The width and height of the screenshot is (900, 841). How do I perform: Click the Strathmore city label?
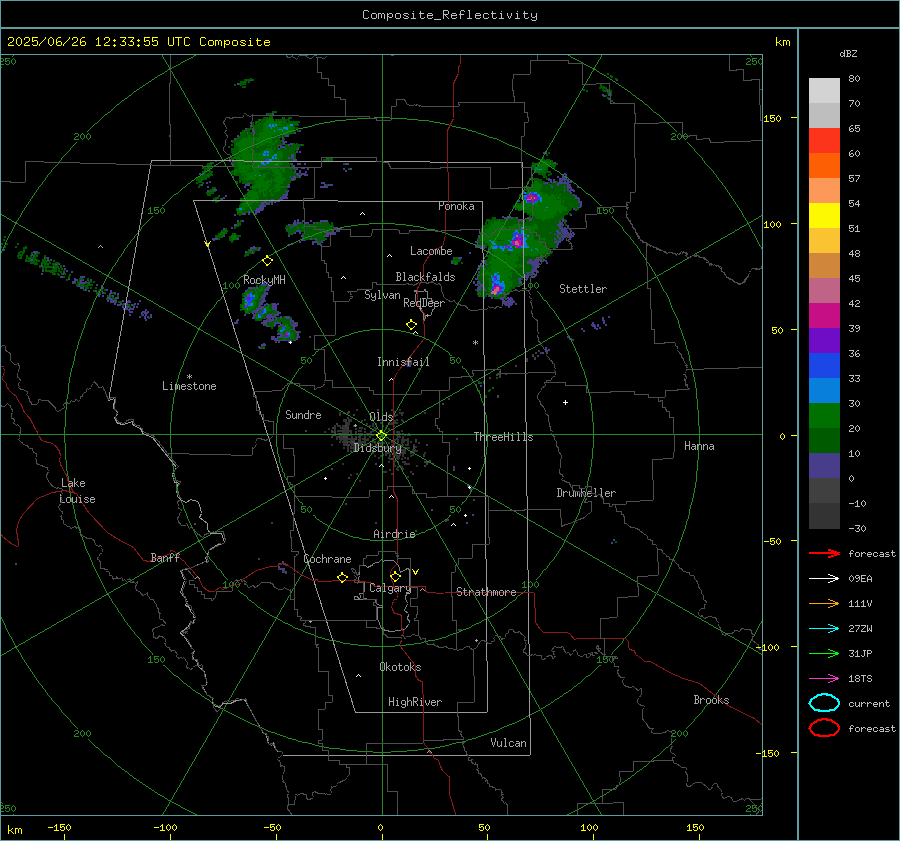486,592
